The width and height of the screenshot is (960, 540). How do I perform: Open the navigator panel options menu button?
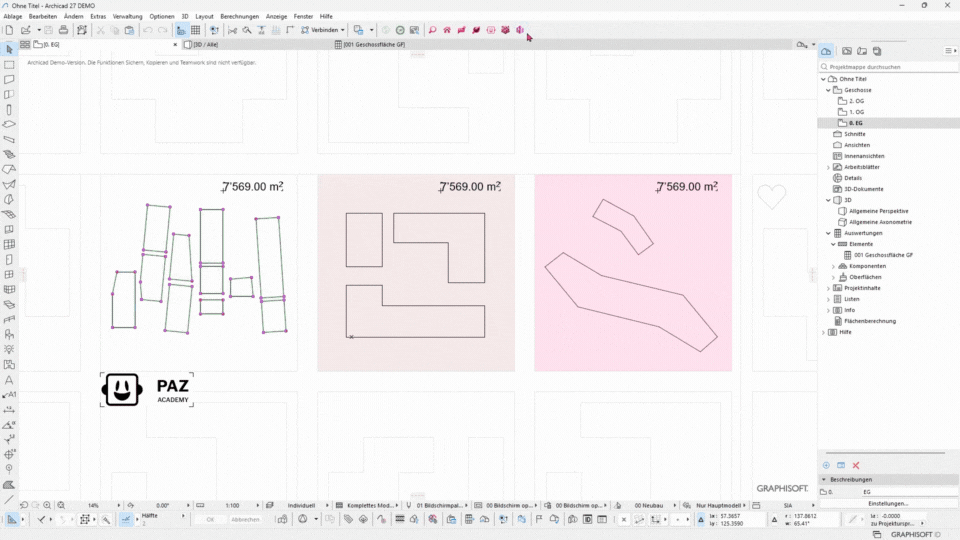pos(950,51)
